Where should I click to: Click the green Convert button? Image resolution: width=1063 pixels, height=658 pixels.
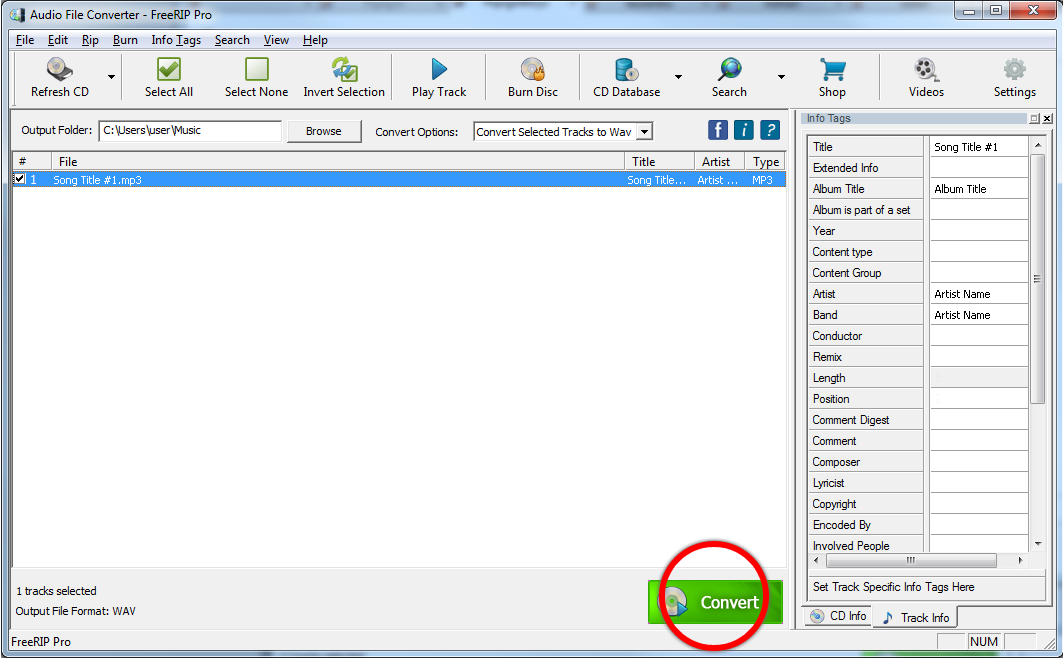pos(715,602)
